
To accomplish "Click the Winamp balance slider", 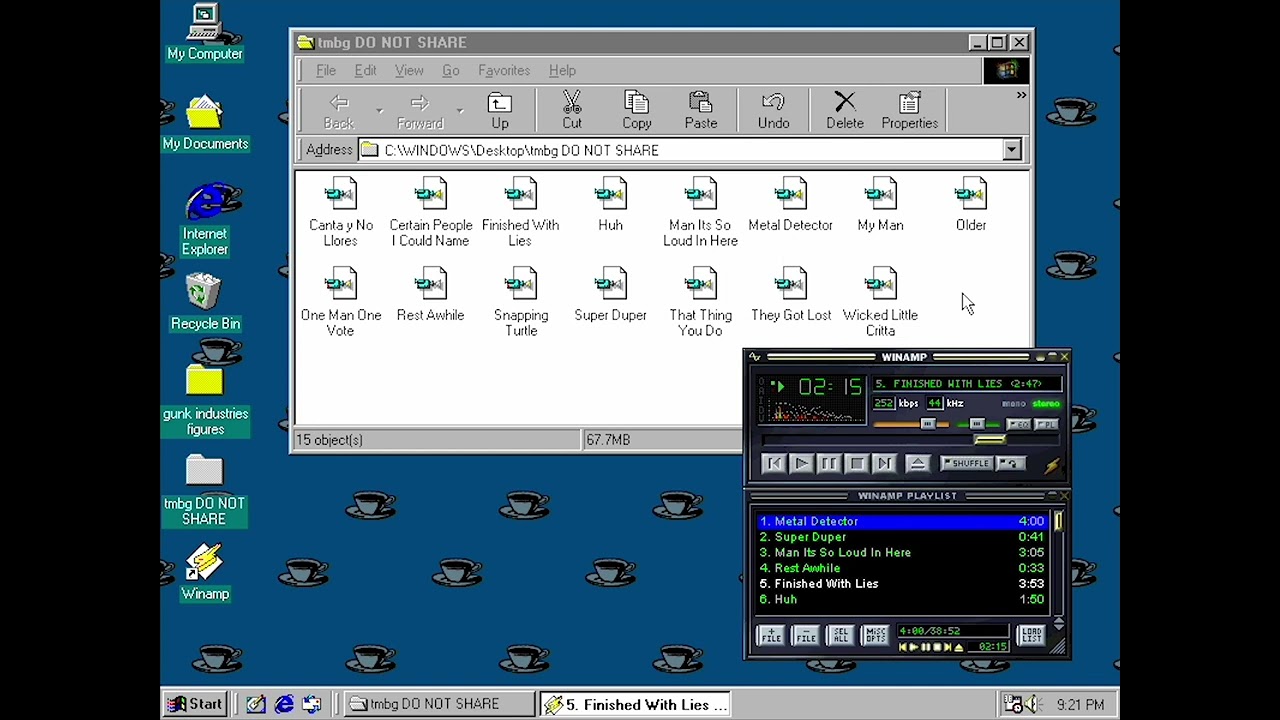I will [x=979, y=424].
